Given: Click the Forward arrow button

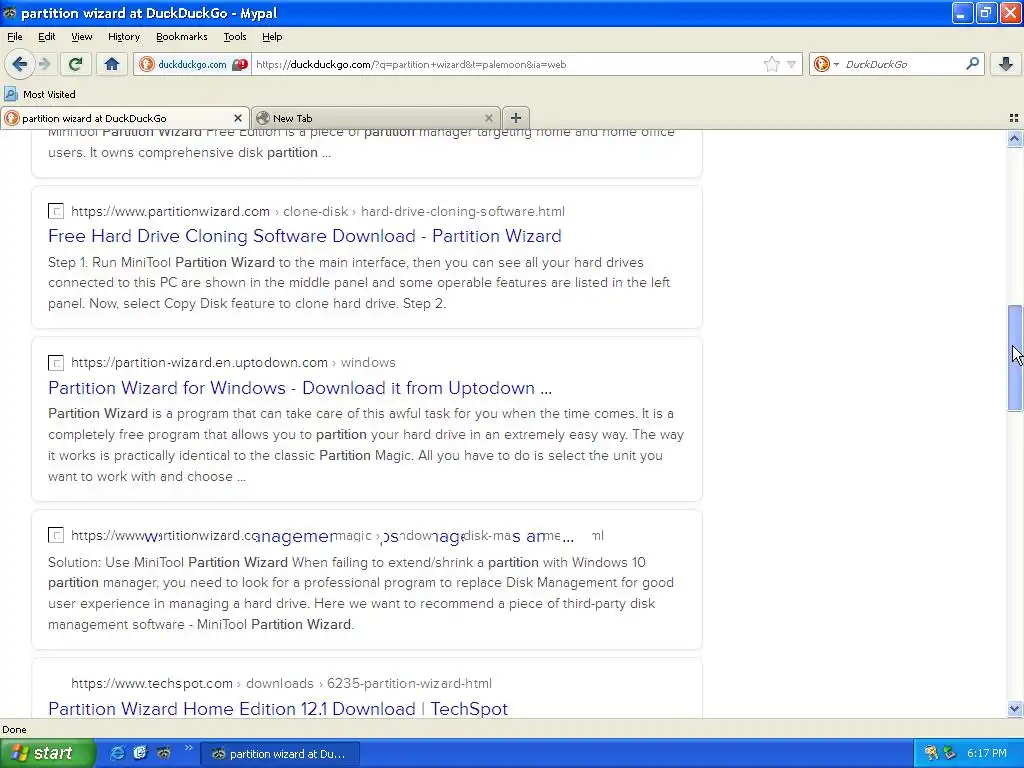Looking at the screenshot, I should [44, 64].
